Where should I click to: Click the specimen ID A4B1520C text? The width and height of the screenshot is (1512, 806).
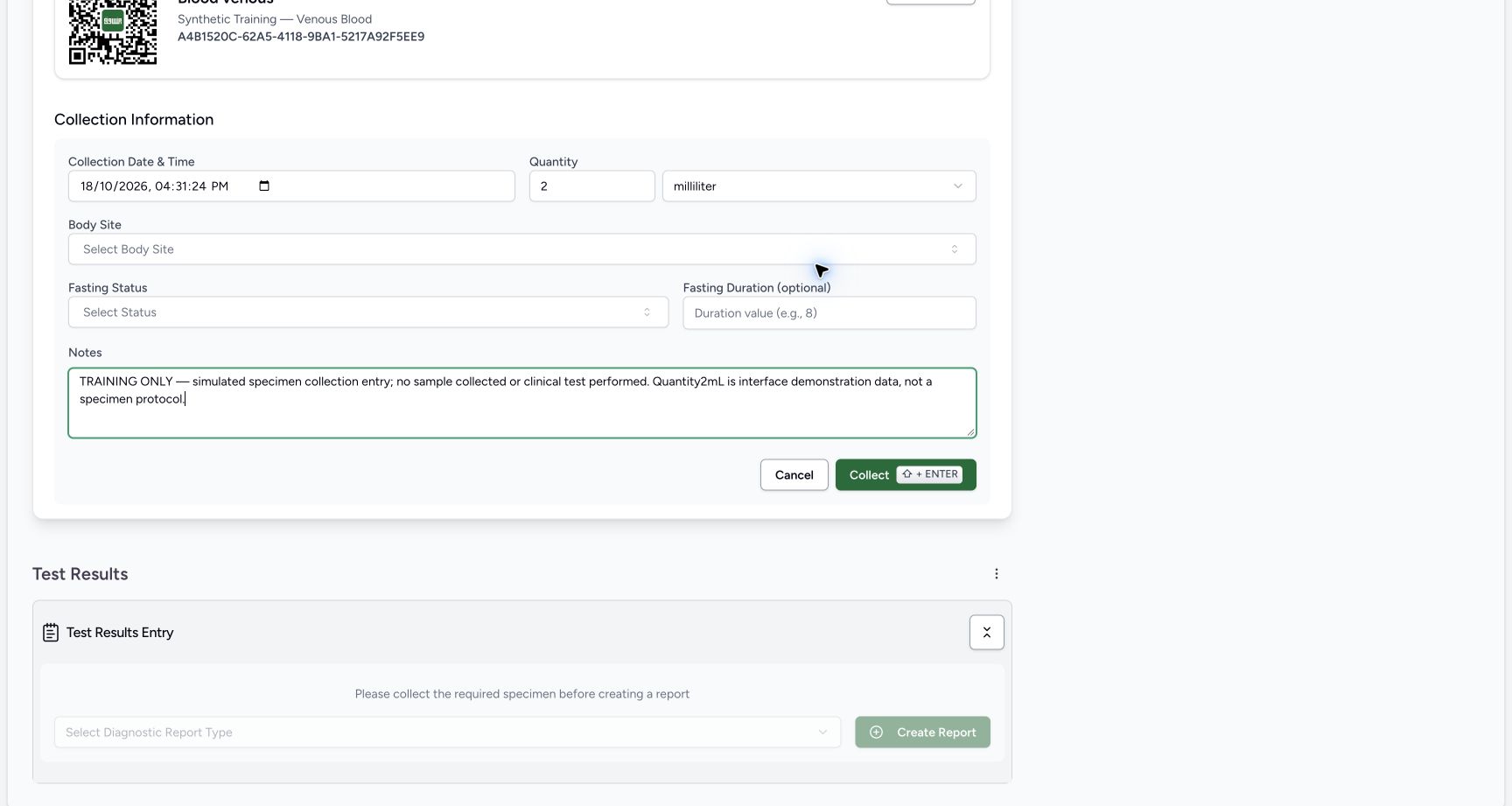pyautogui.click(x=301, y=37)
